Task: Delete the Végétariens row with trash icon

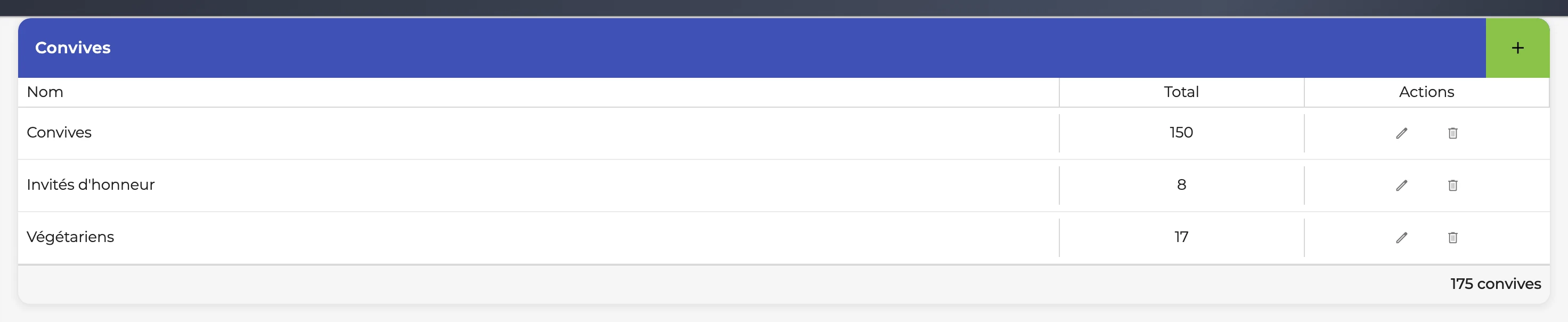Action: [x=1452, y=238]
